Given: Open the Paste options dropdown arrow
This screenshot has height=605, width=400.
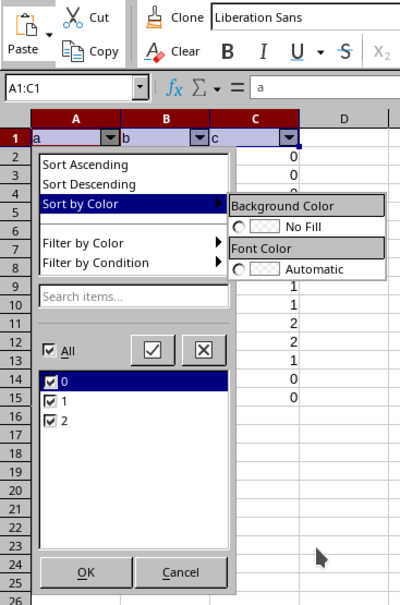Looking at the screenshot, I should pos(49,35).
